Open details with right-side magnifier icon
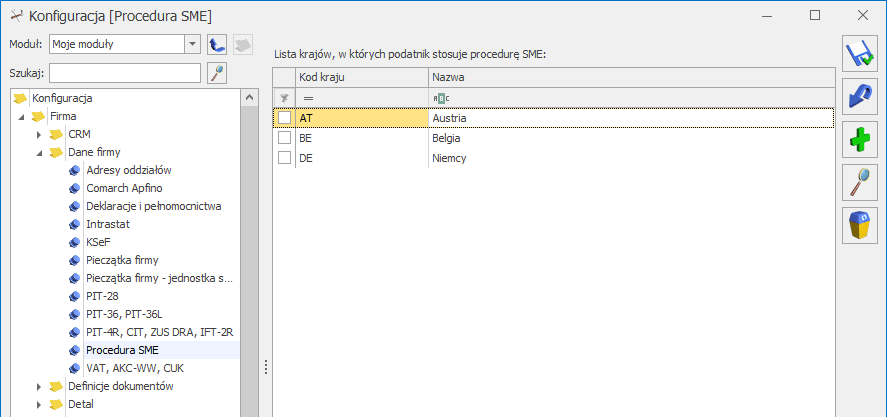Screen dimensions: 887x417 (x=859, y=183)
